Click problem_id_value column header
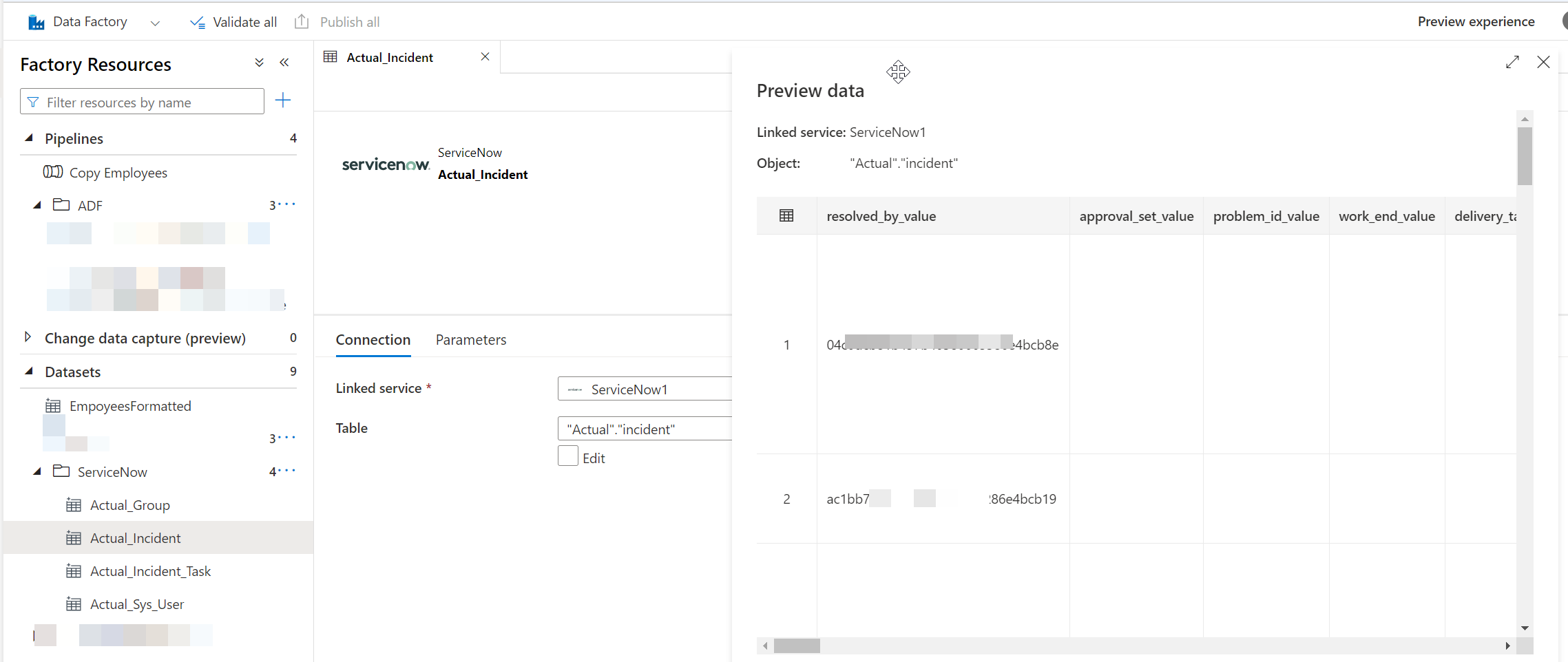 coord(1266,215)
